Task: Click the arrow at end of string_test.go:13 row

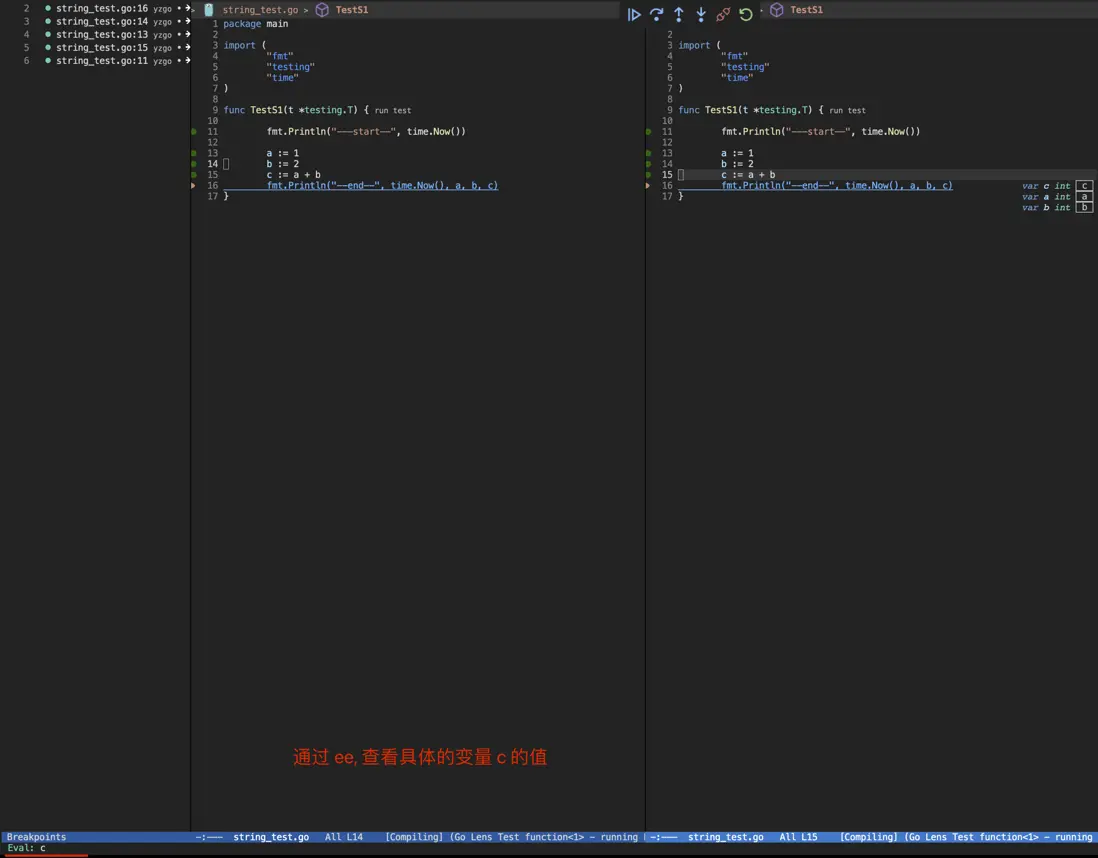Action: pos(187,34)
